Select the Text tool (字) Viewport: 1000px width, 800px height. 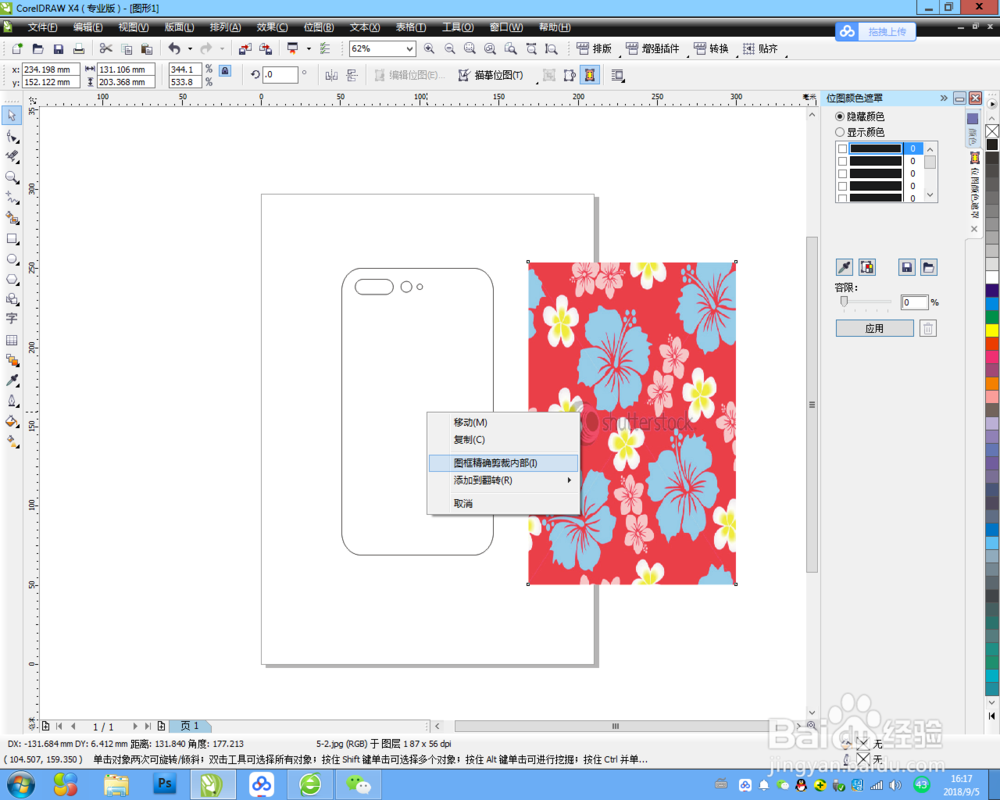[12, 318]
